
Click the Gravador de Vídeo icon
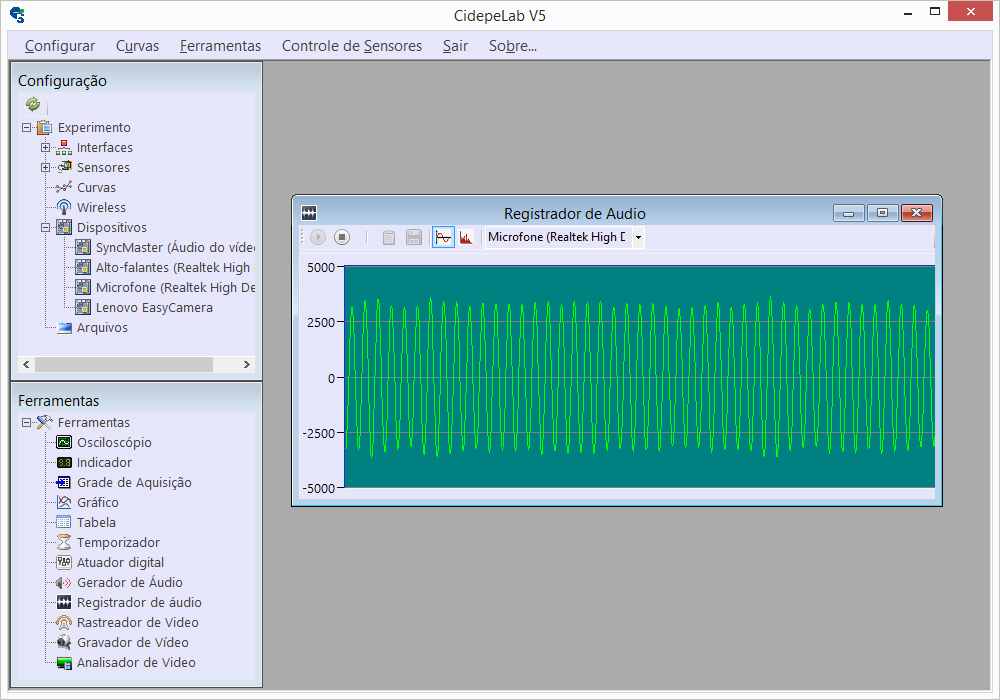tap(64, 643)
